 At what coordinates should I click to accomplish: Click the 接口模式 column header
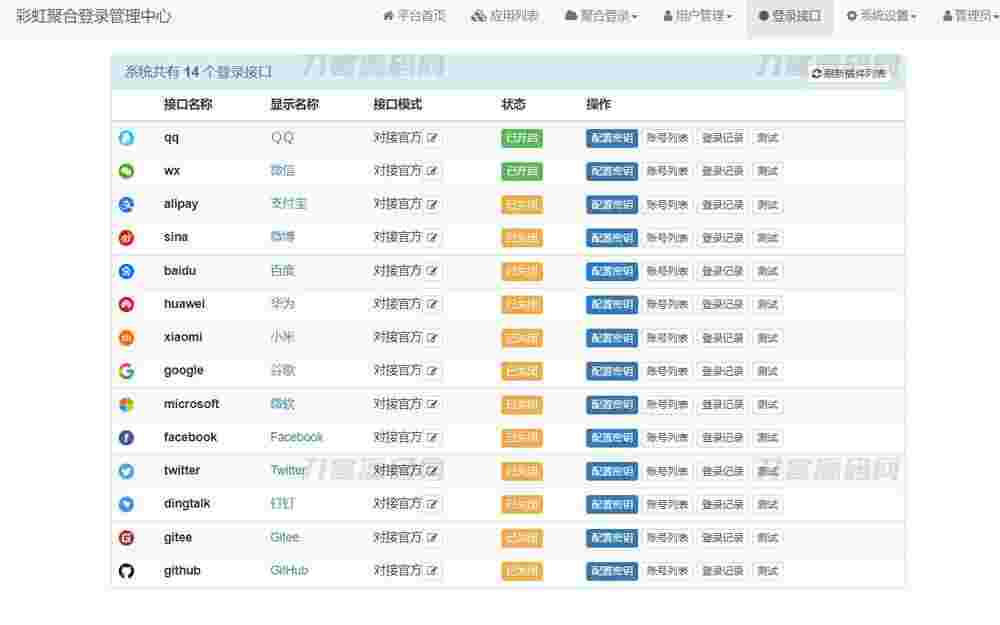click(x=397, y=105)
